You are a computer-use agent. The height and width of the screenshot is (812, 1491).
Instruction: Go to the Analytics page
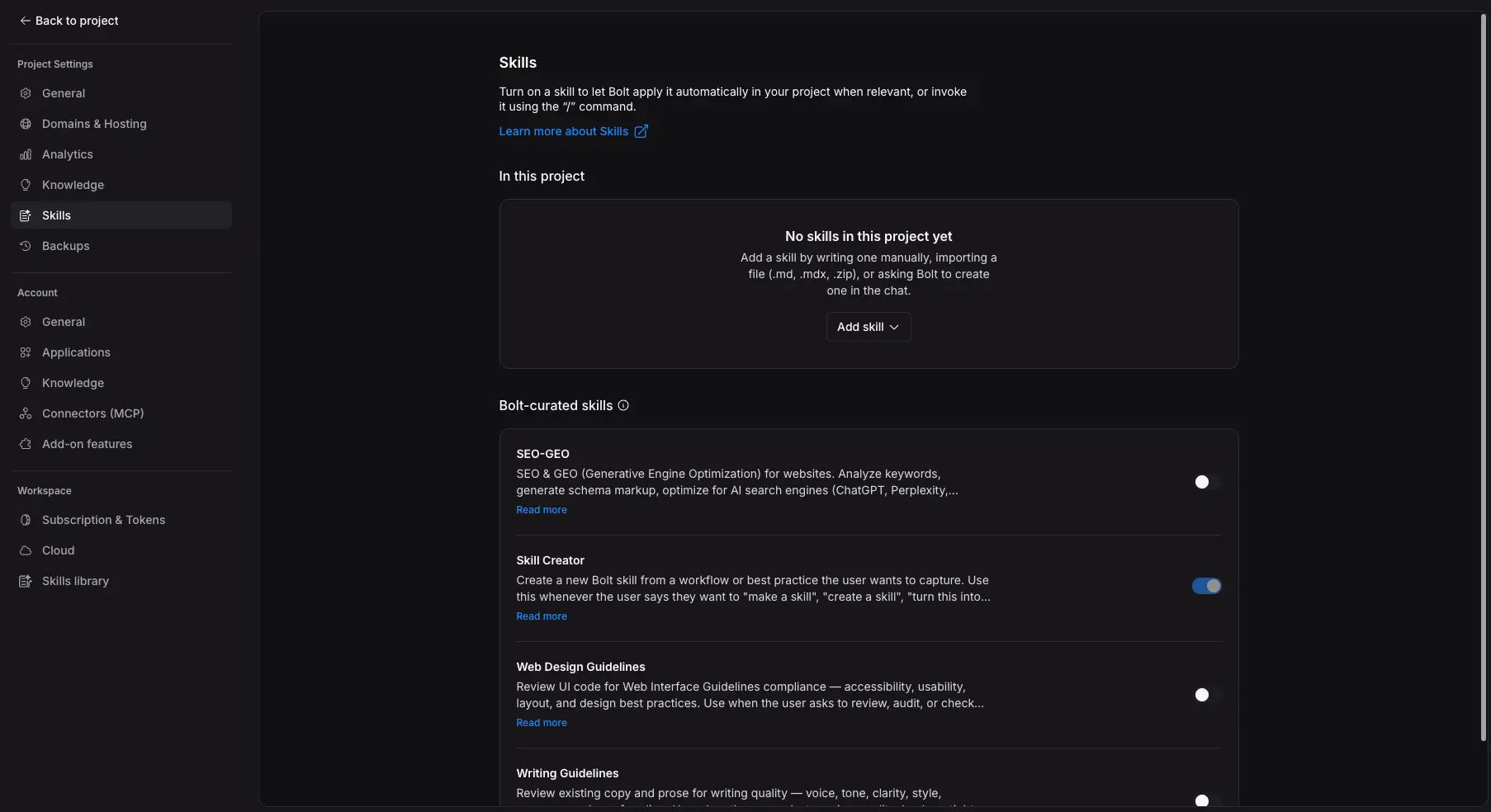point(121,154)
